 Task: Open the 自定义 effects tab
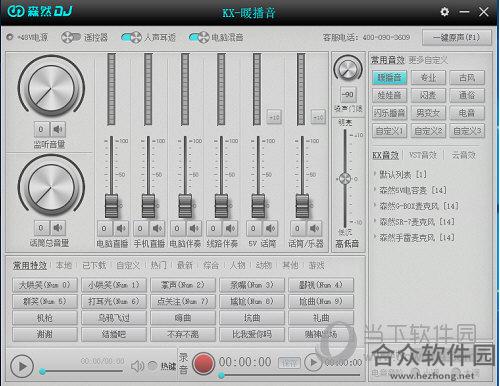pyautogui.click(x=128, y=265)
